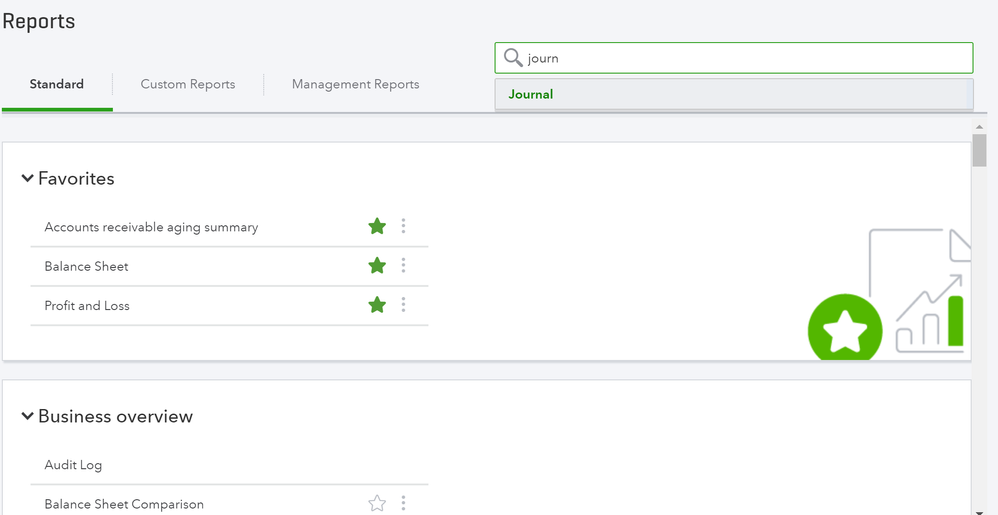Image resolution: width=998 pixels, height=515 pixels.
Task: Switch to the Management Reports tab
Action: coord(355,85)
